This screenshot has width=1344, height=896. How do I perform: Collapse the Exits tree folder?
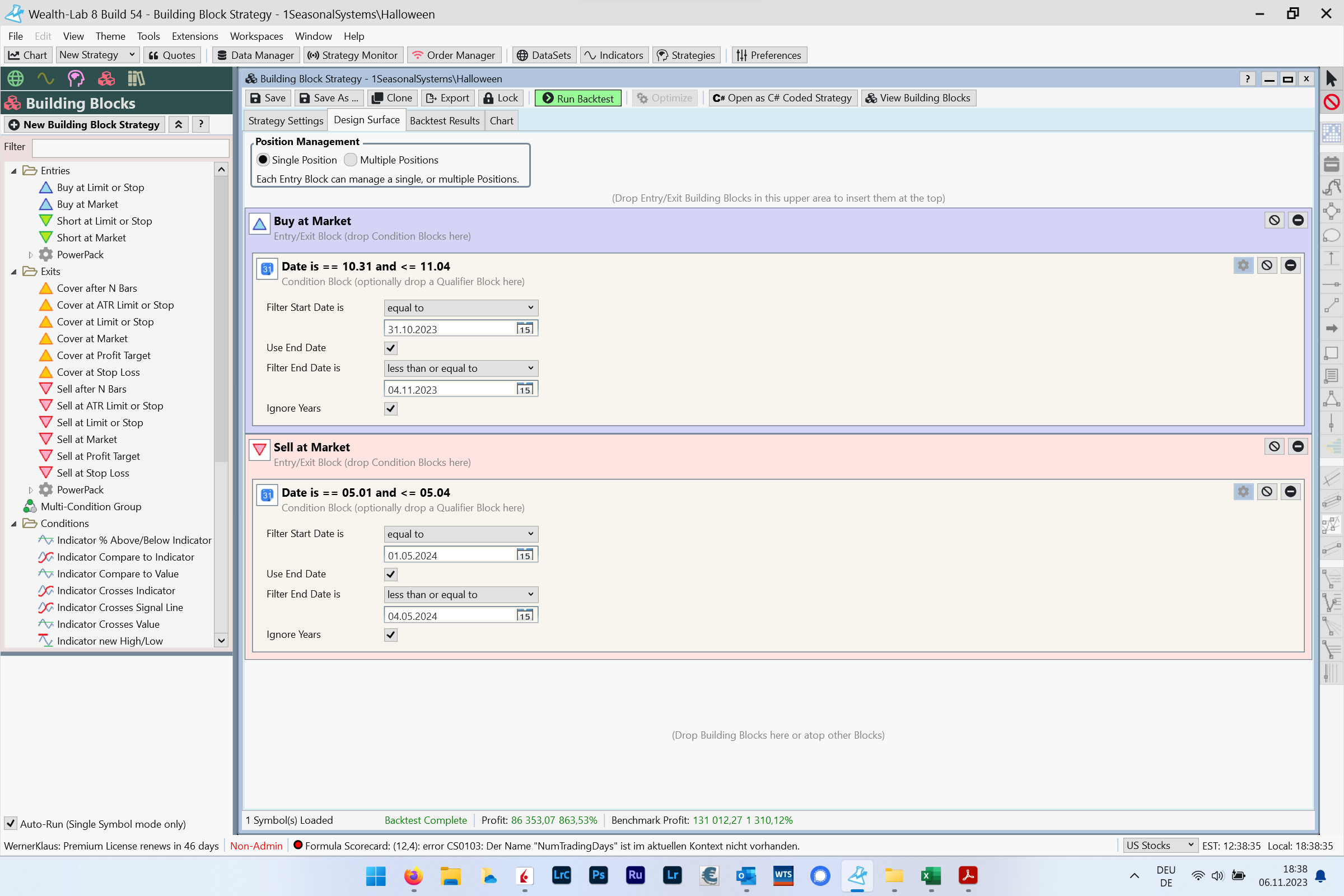pyautogui.click(x=13, y=272)
